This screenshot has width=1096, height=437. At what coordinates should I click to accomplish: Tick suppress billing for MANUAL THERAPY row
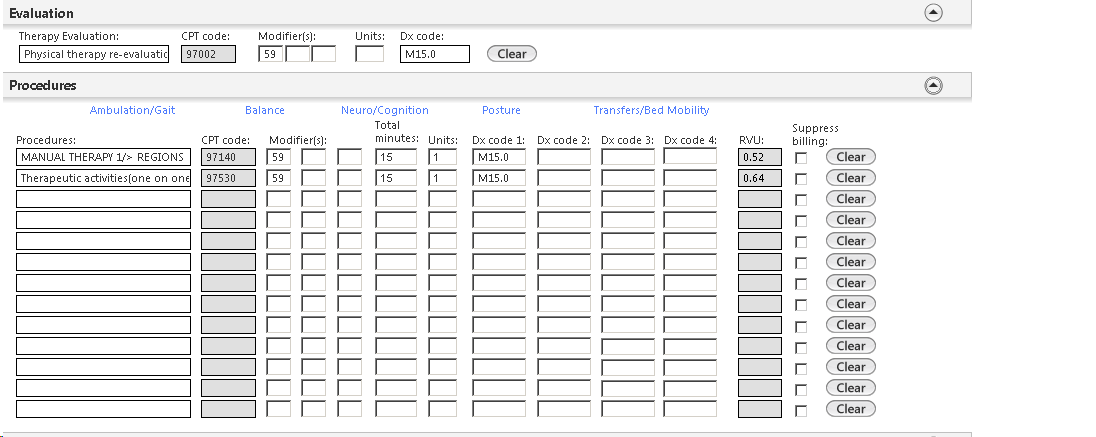click(801, 158)
